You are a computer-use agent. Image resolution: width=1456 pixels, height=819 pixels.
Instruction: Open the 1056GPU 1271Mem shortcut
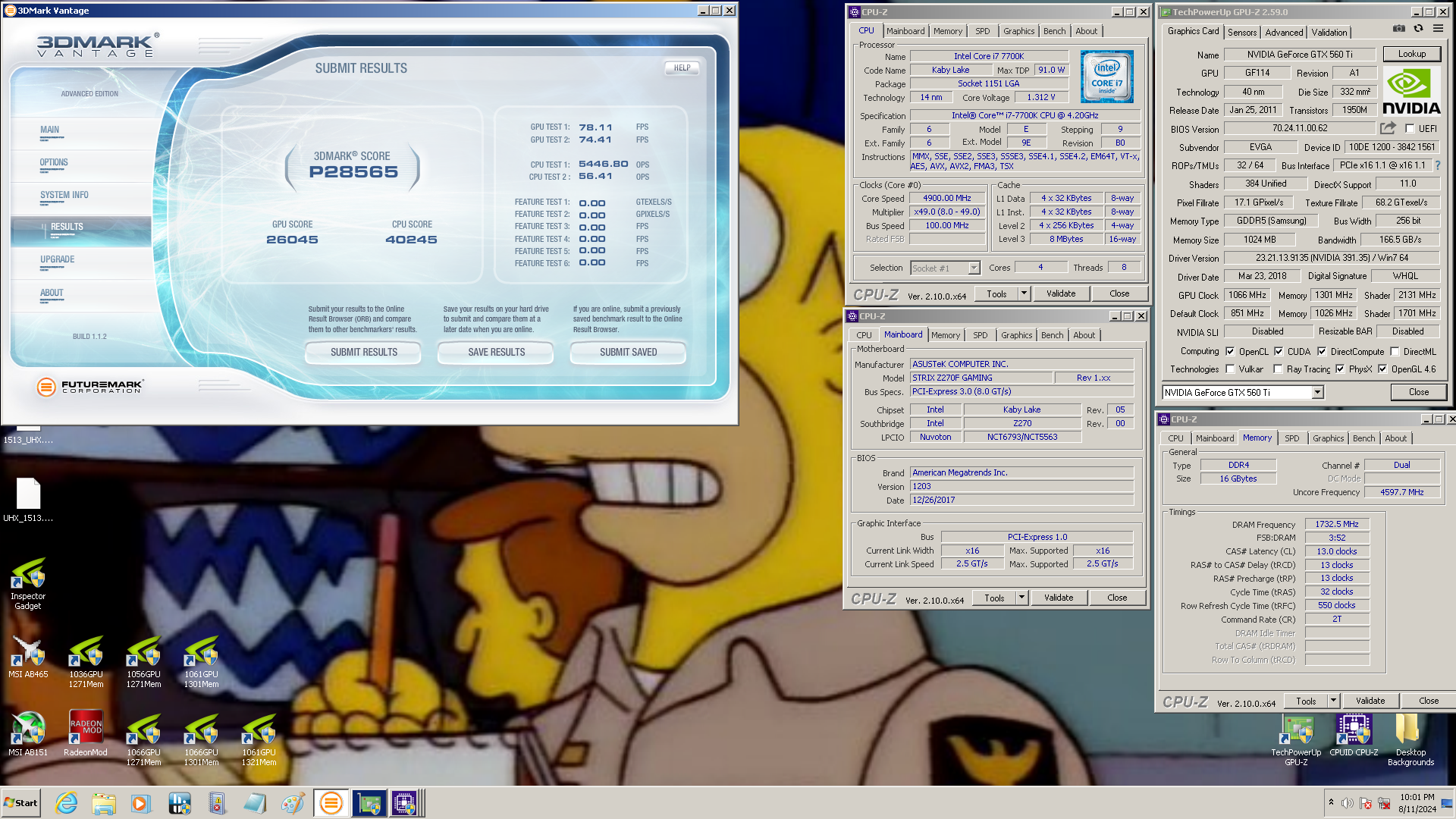click(x=143, y=663)
